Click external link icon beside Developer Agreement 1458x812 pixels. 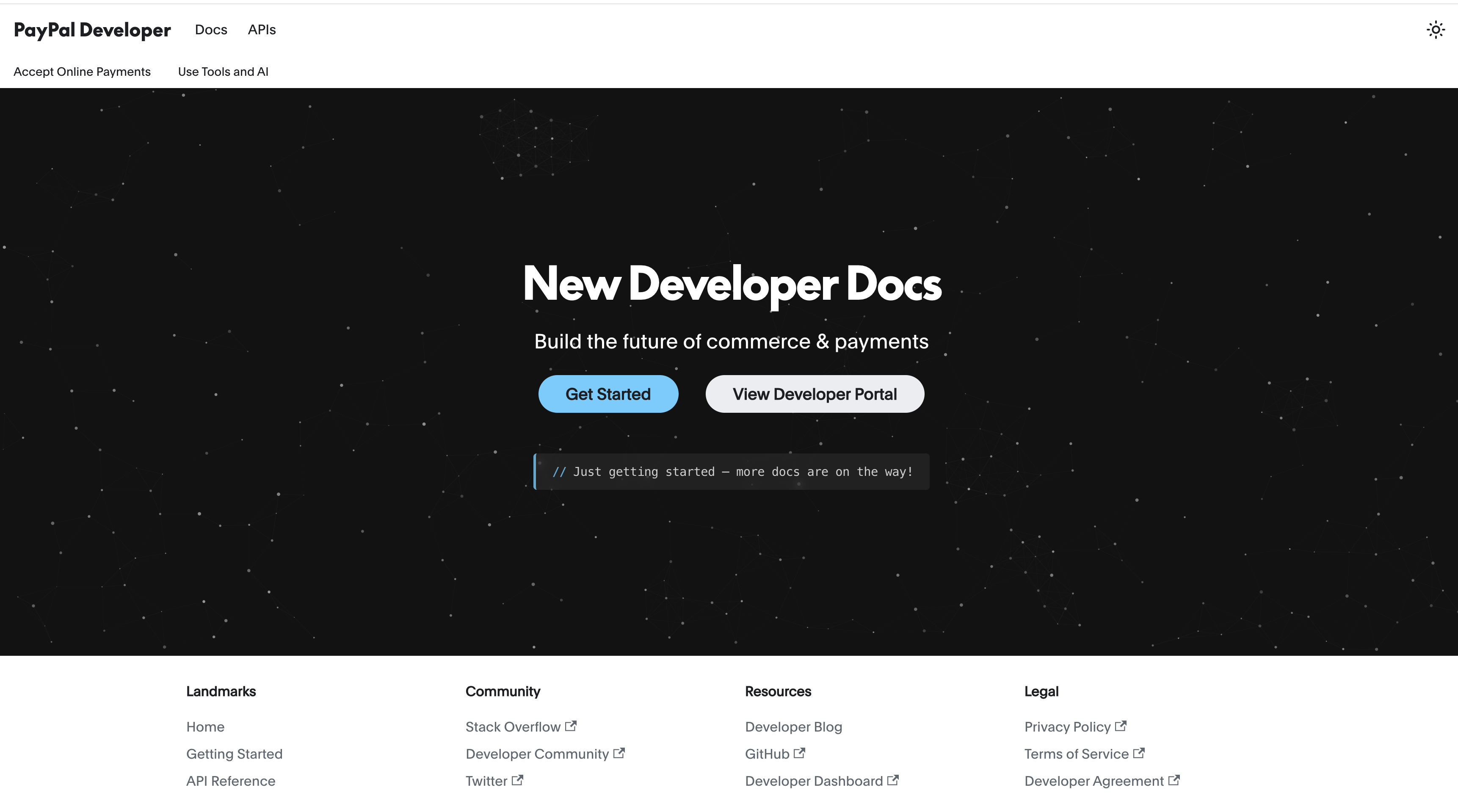coord(1174,780)
